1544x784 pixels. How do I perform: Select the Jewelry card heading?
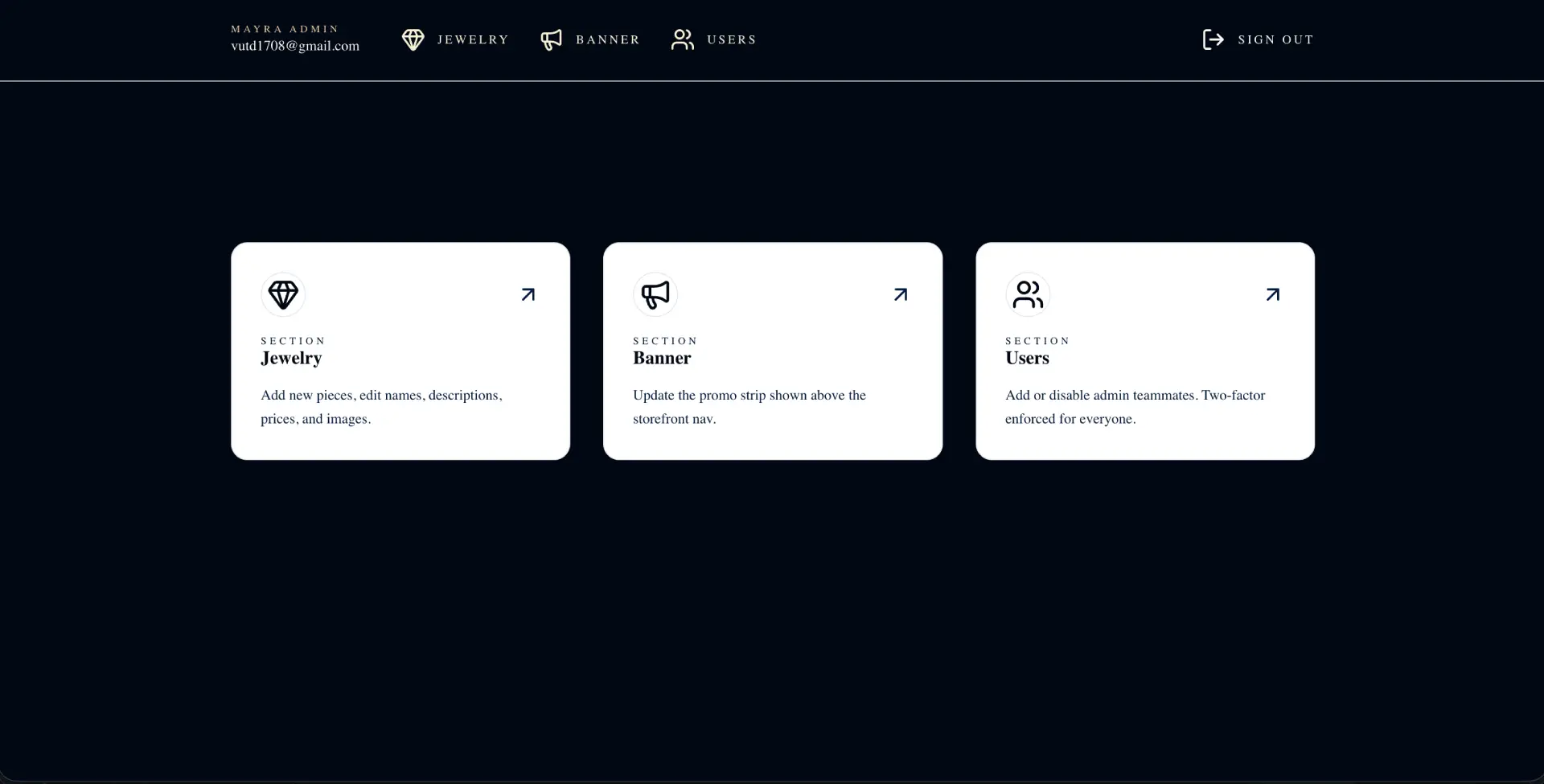click(291, 359)
